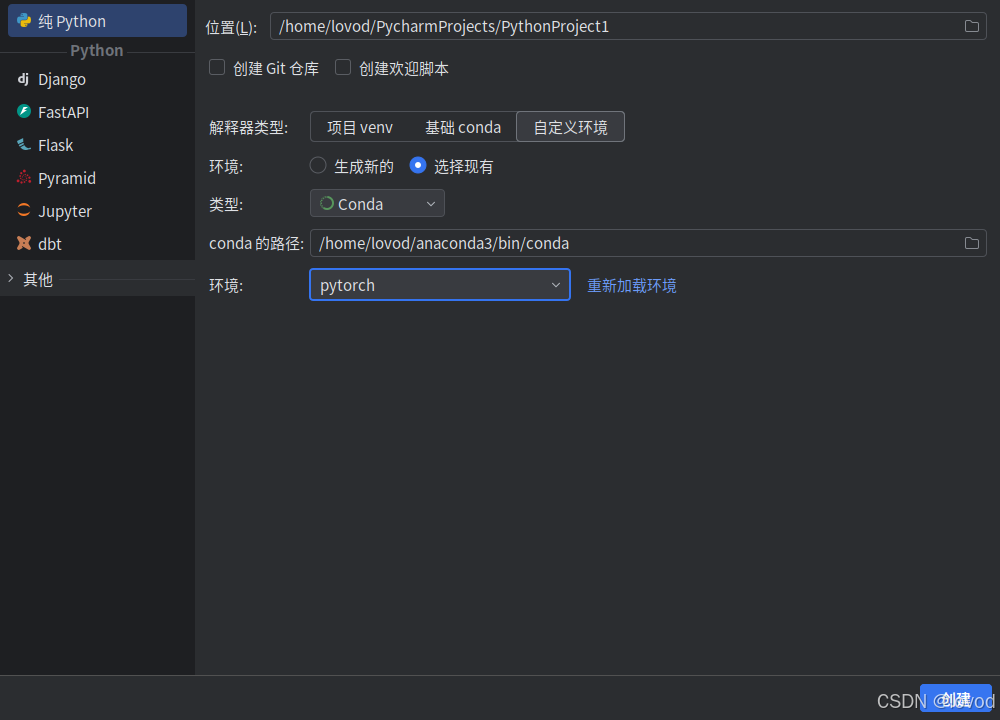1000x720 pixels.
Task: Expand the 其他 section
Action: 11,278
